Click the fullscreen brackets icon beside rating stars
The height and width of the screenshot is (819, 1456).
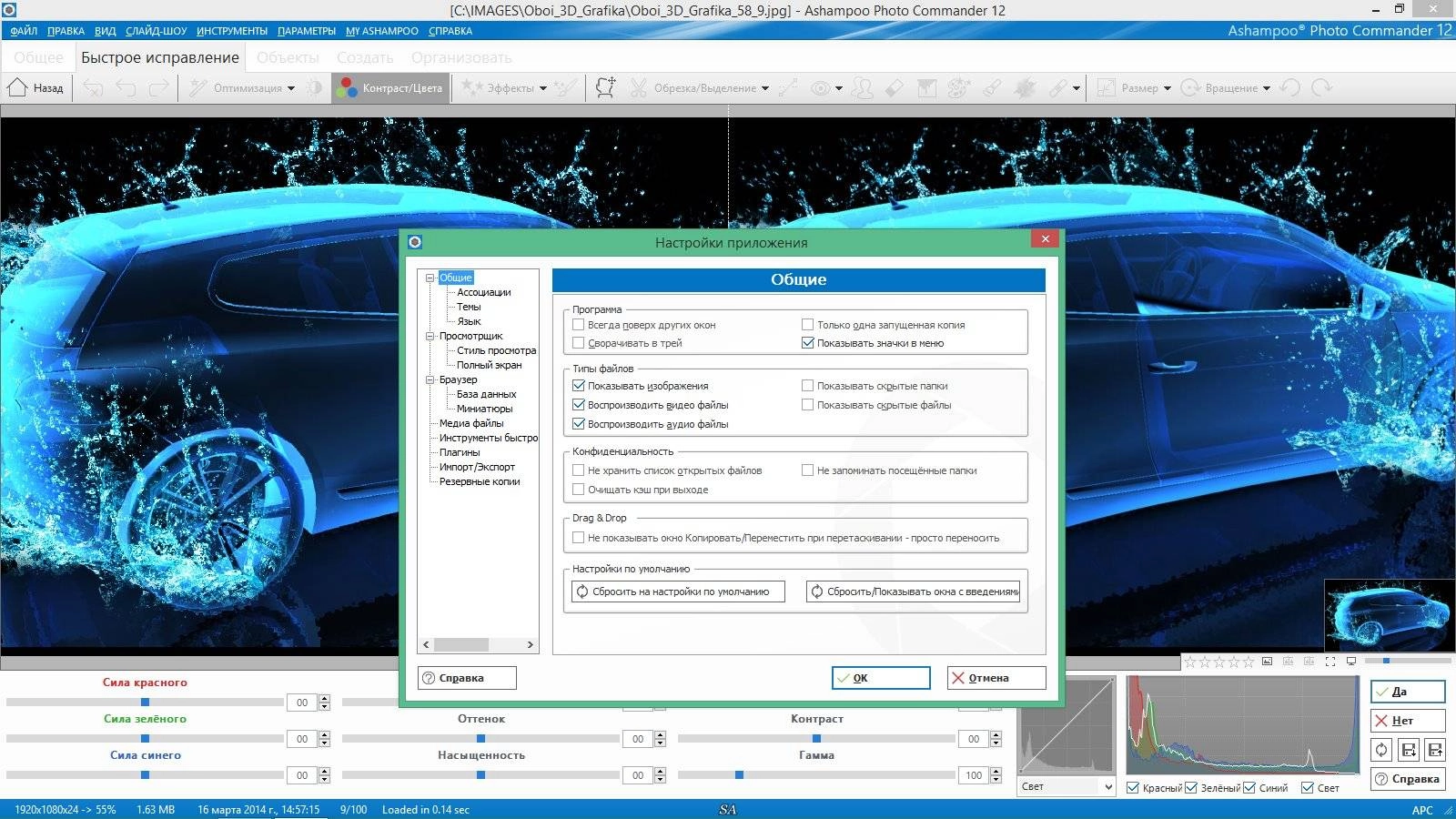(1330, 662)
